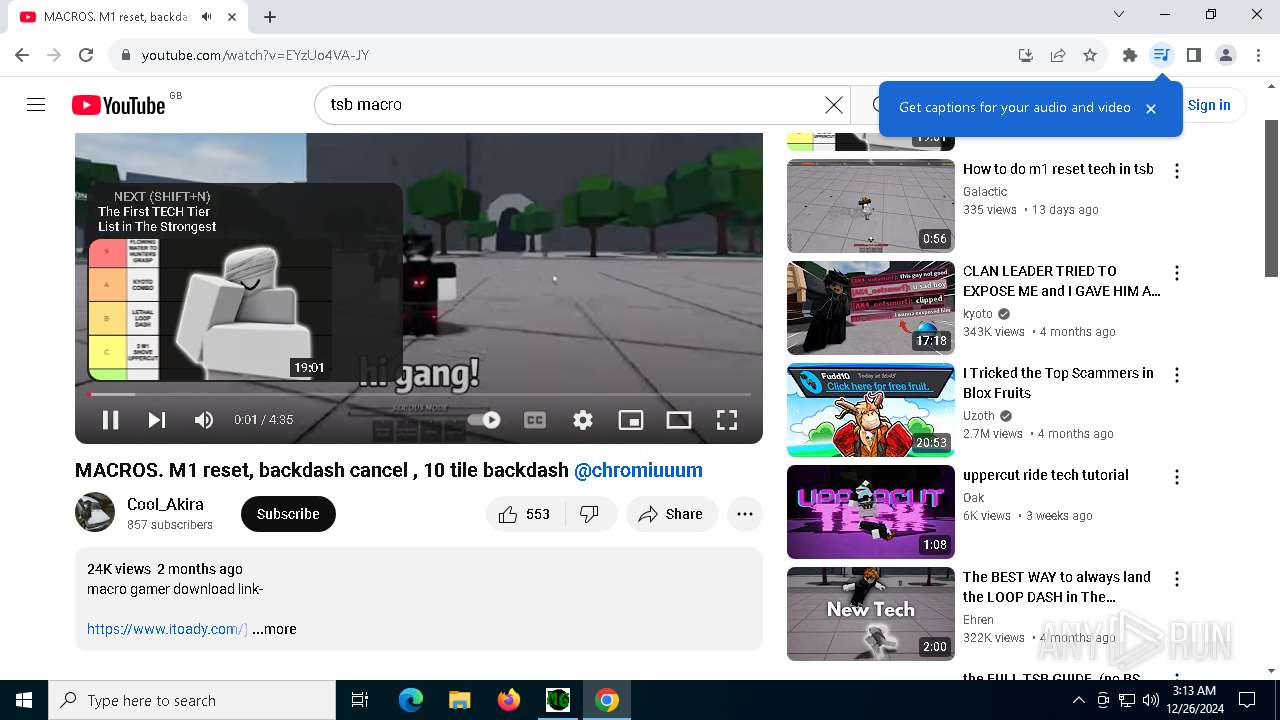Install page download icon in address bar

point(1026,55)
